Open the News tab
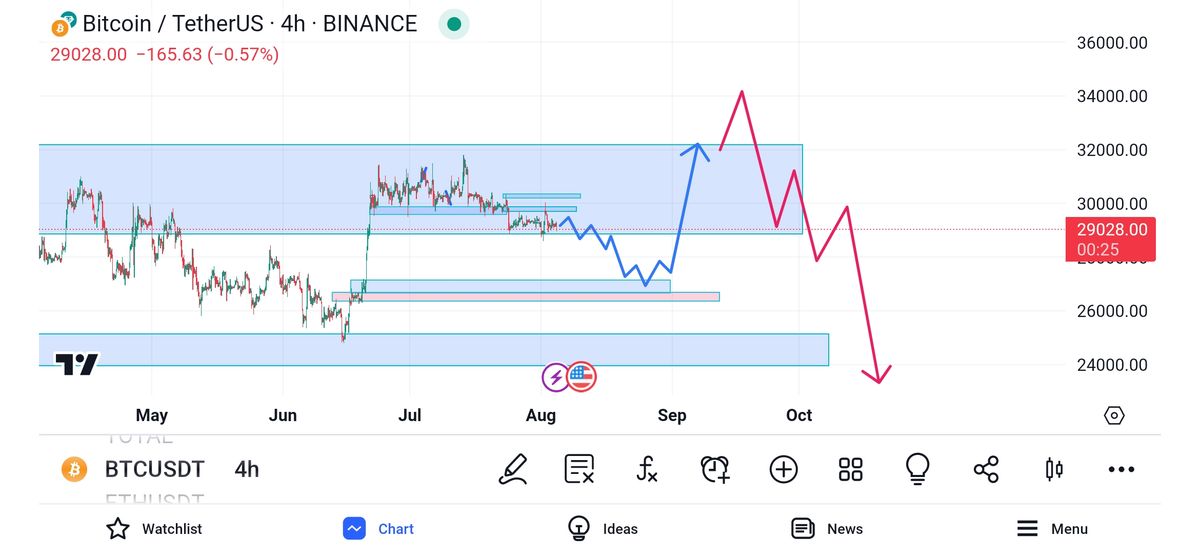 [827, 529]
